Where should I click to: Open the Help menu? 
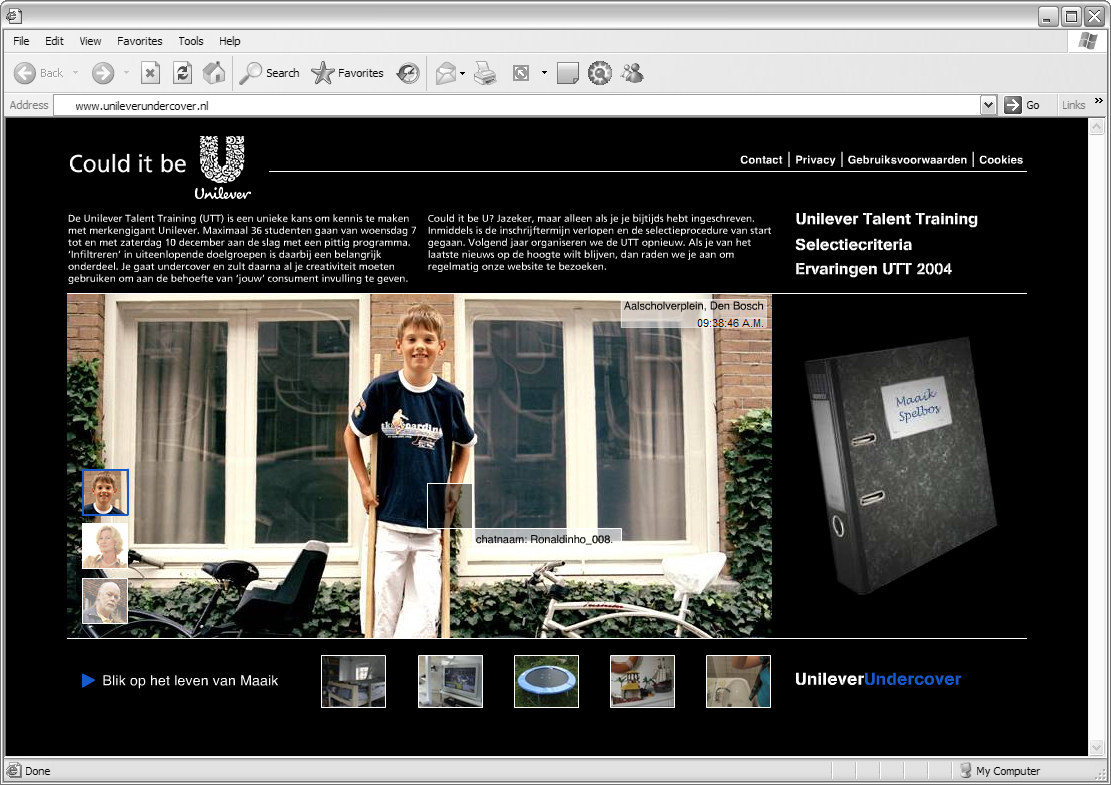(x=230, y=41)
